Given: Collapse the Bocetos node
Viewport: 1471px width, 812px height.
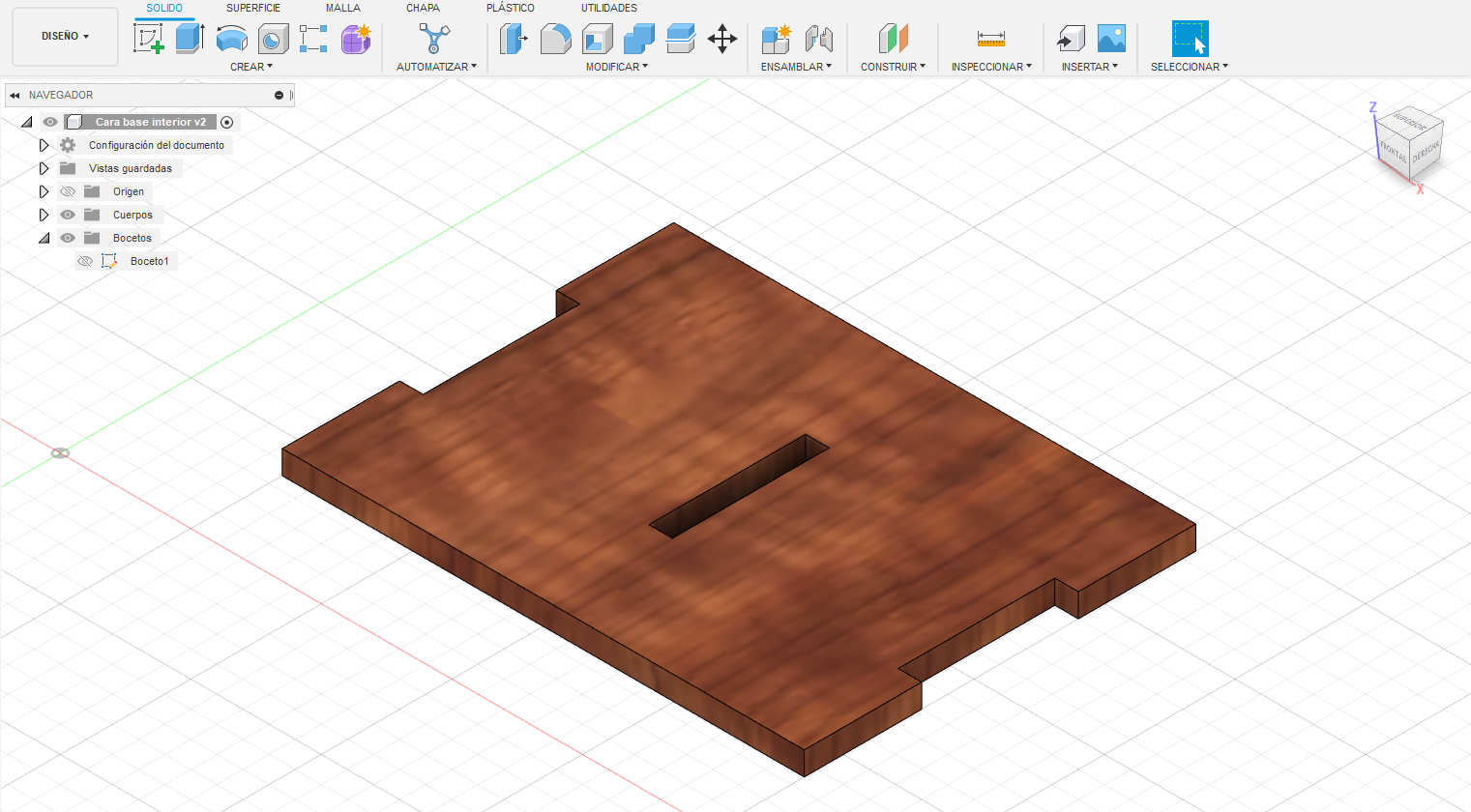Looking at the screenshot, I should point(44,238).
